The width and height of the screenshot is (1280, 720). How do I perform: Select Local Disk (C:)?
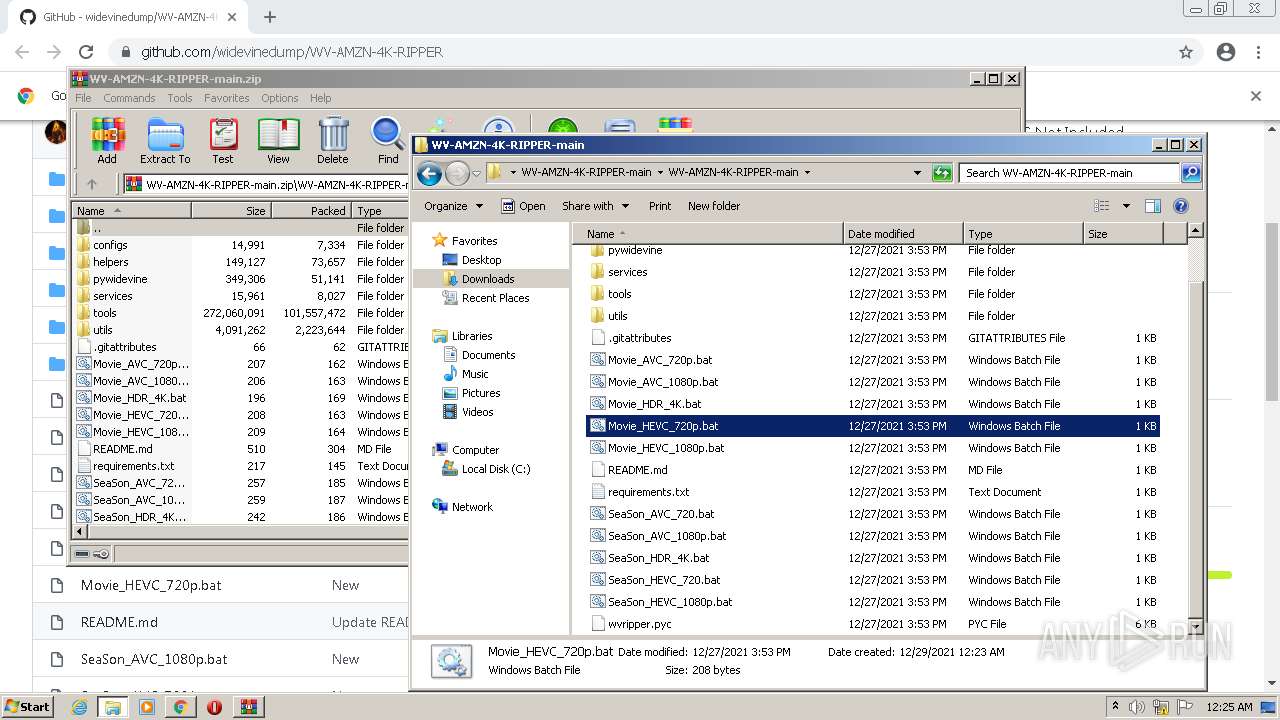(496, 469)
